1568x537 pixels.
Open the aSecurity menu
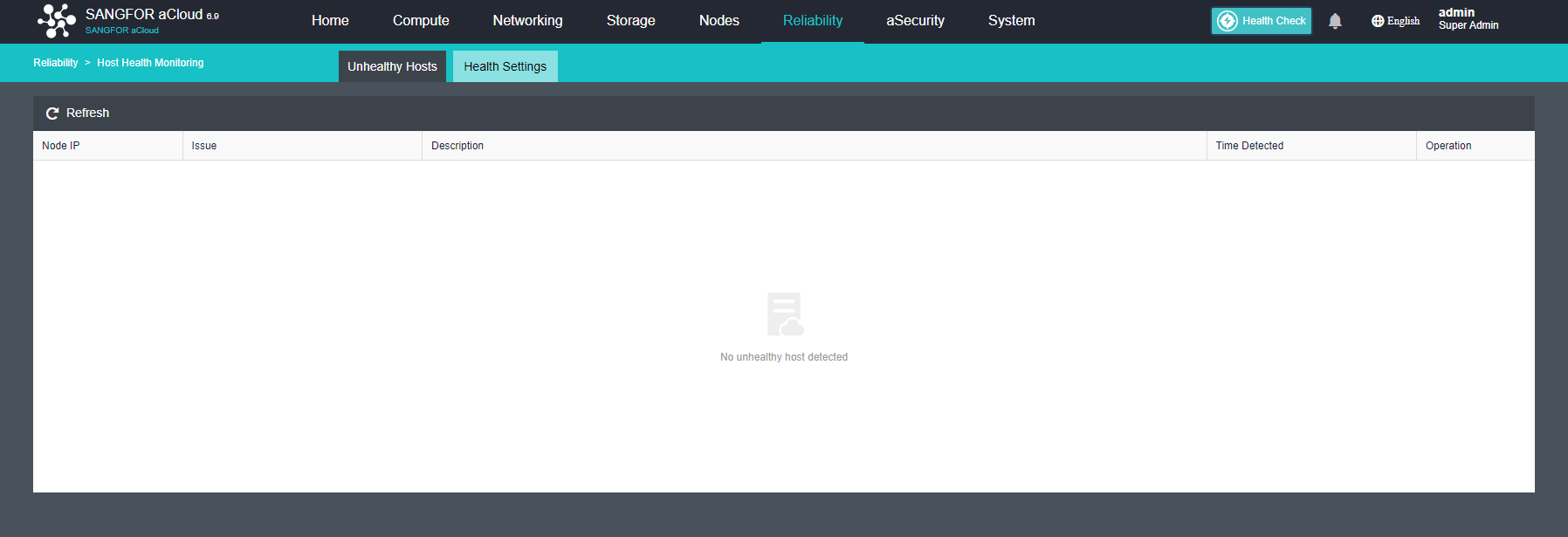tap(915, 21)
